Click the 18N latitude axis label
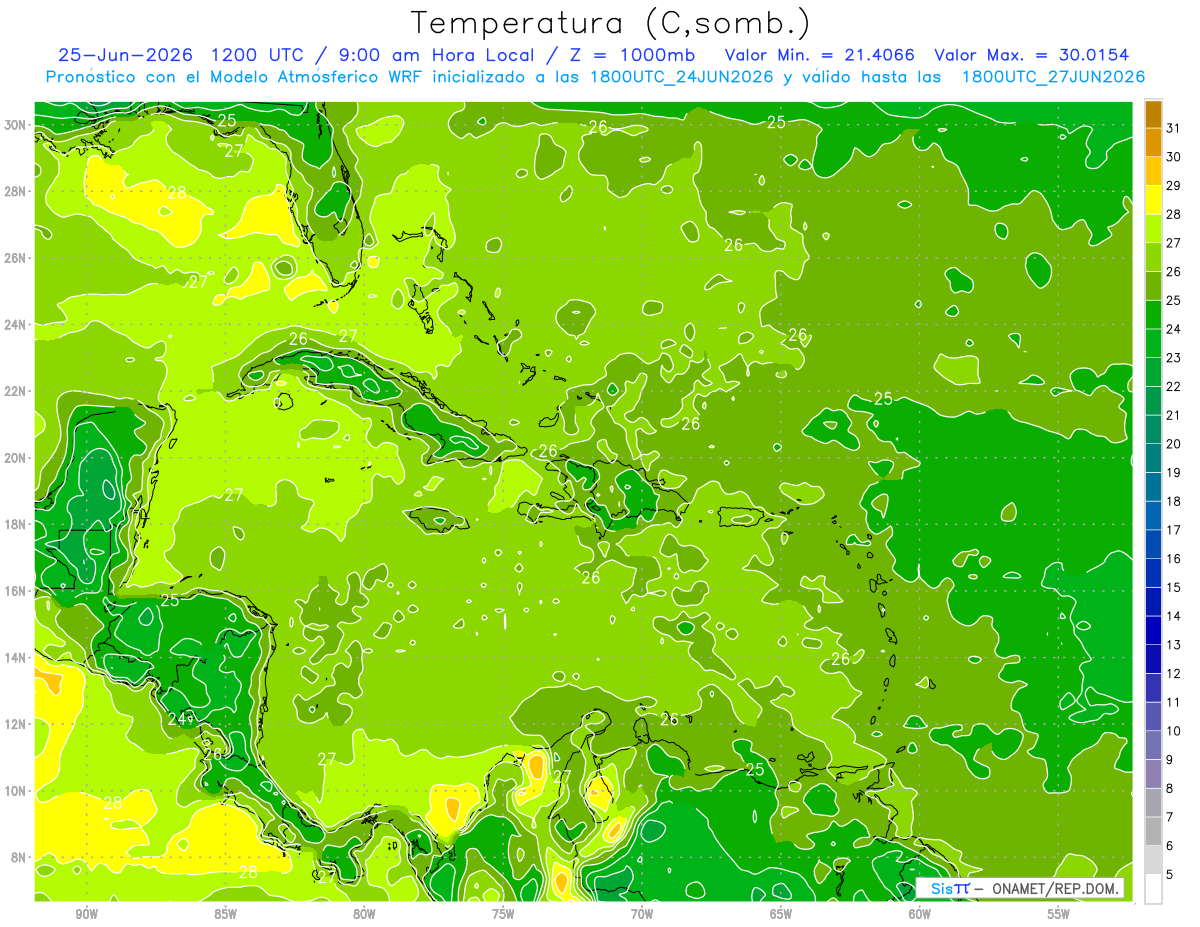Viewport: 1200px width, 927px height. [16, 524]
